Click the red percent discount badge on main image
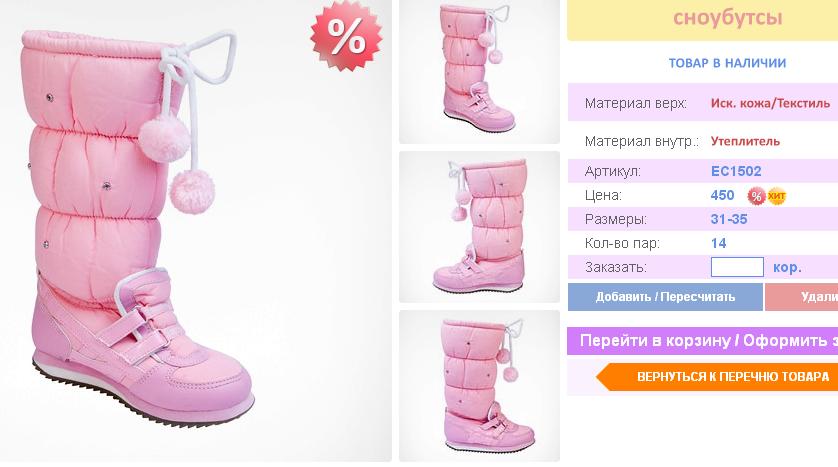 point(346,36)
